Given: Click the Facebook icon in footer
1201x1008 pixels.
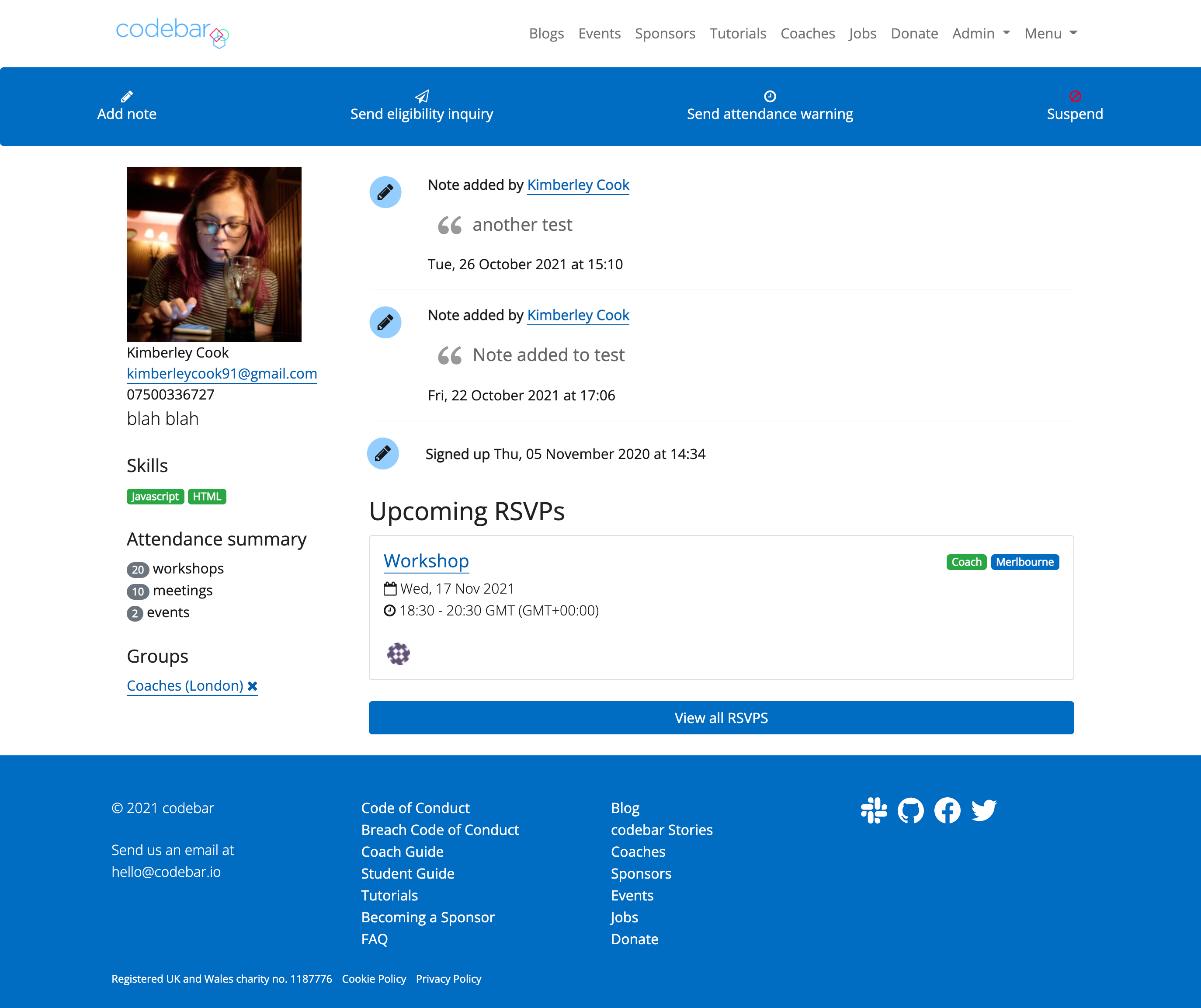Looking at the screenshot, I should (x=947, y=810).
